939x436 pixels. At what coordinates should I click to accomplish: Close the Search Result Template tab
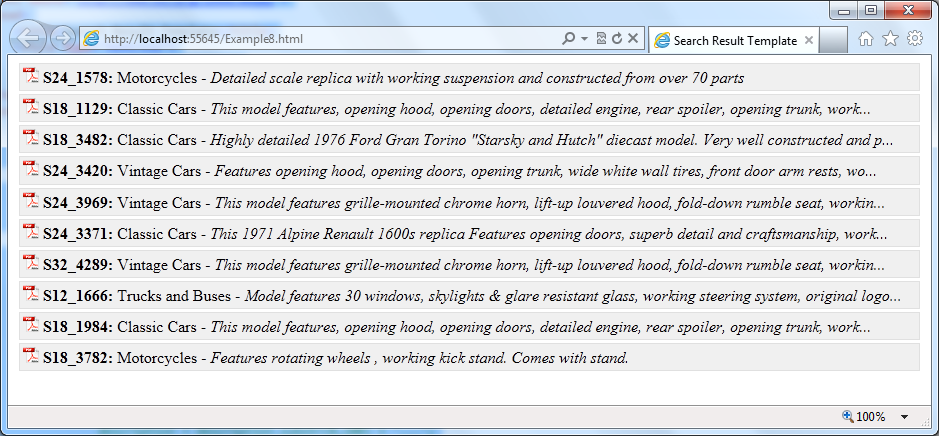tap(808, 41)
